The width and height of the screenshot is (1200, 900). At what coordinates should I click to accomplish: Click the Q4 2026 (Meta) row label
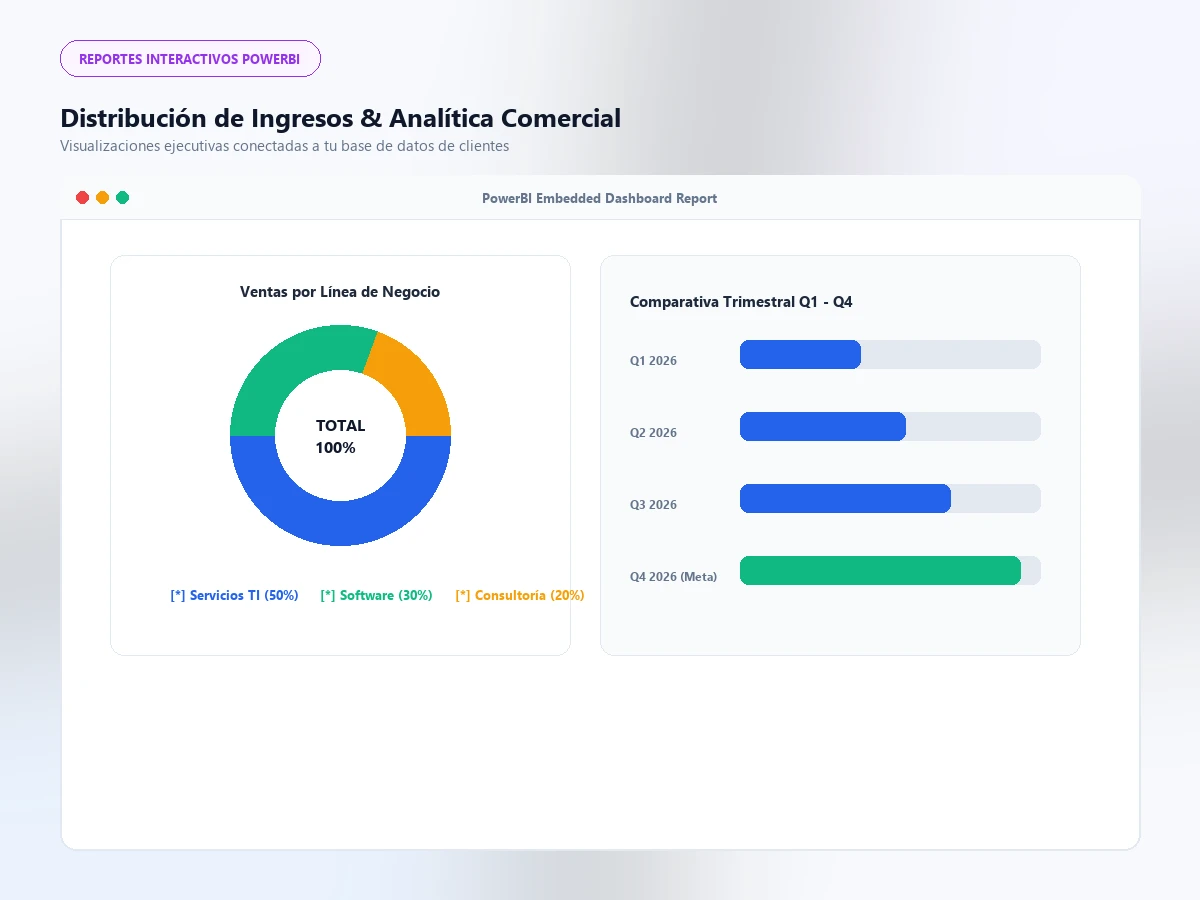tap(673, 577)
